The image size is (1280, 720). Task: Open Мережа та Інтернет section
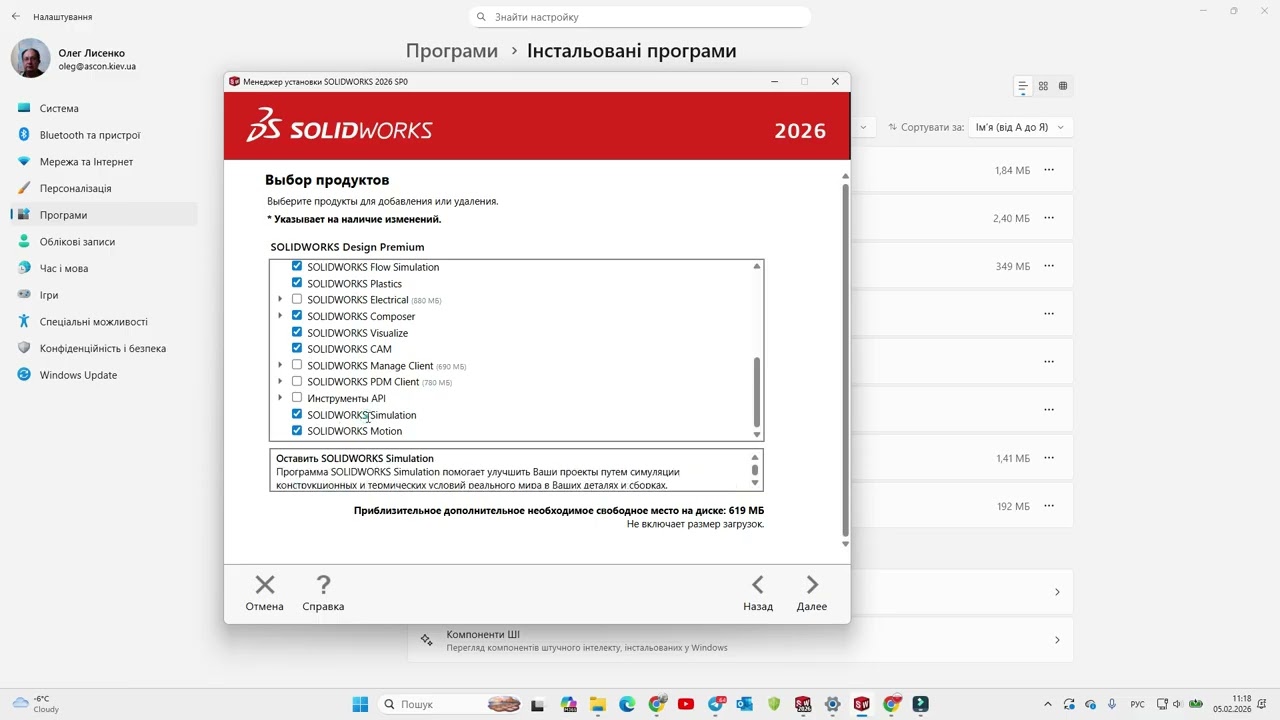pyautogui.click(x=103, y=161)
